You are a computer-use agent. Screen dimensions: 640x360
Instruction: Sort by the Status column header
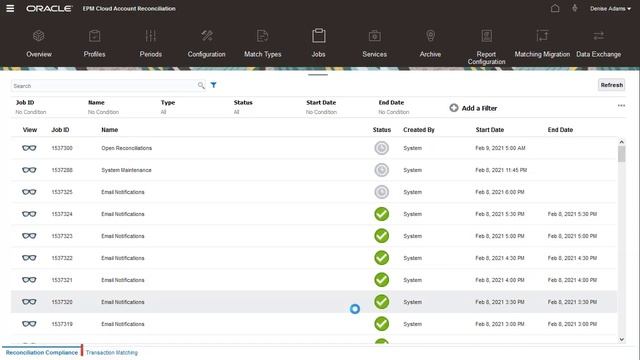click(x=382, y=130)
